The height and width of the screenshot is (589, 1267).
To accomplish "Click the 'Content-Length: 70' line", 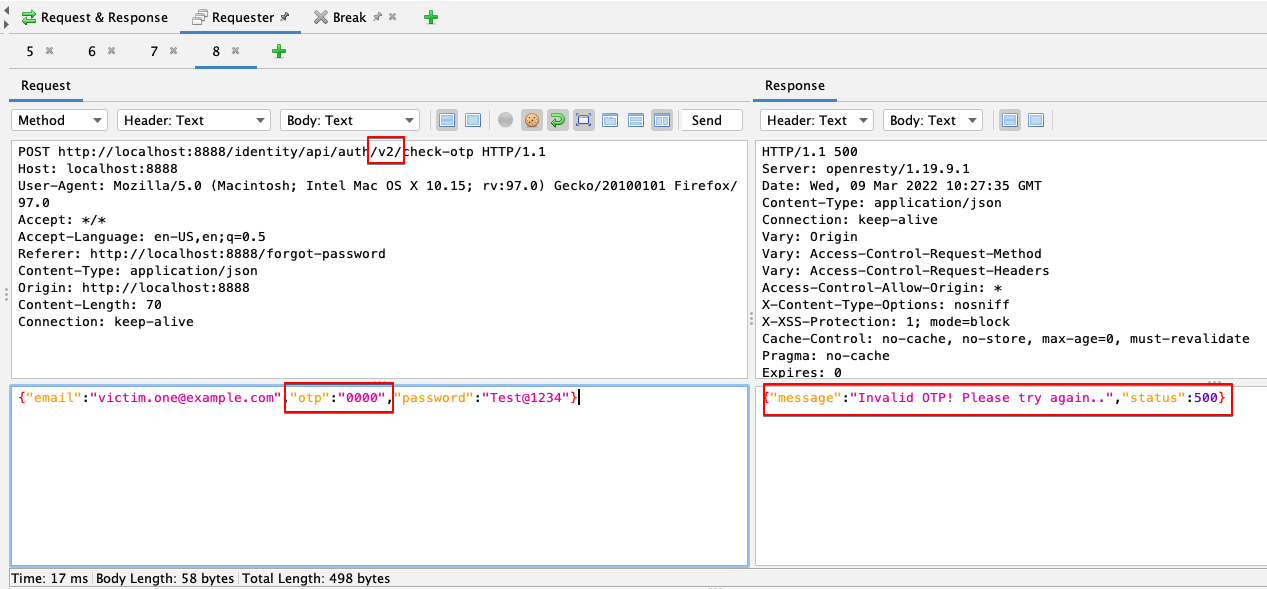I will 89,305.
